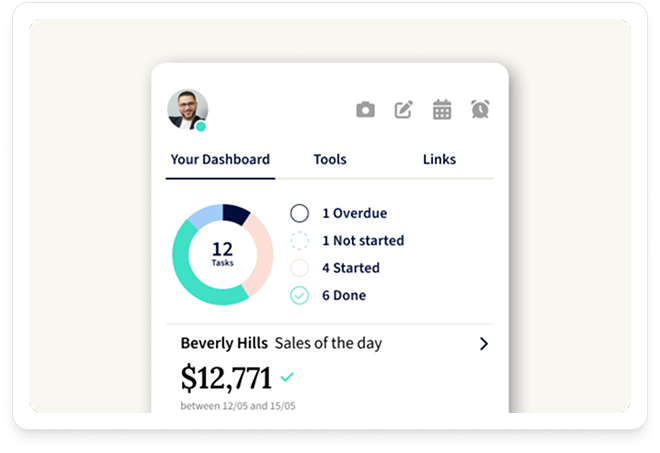Select the Overdue status circle
The height and width of the screenshot is (453, 660).
(x=299, y=213)
